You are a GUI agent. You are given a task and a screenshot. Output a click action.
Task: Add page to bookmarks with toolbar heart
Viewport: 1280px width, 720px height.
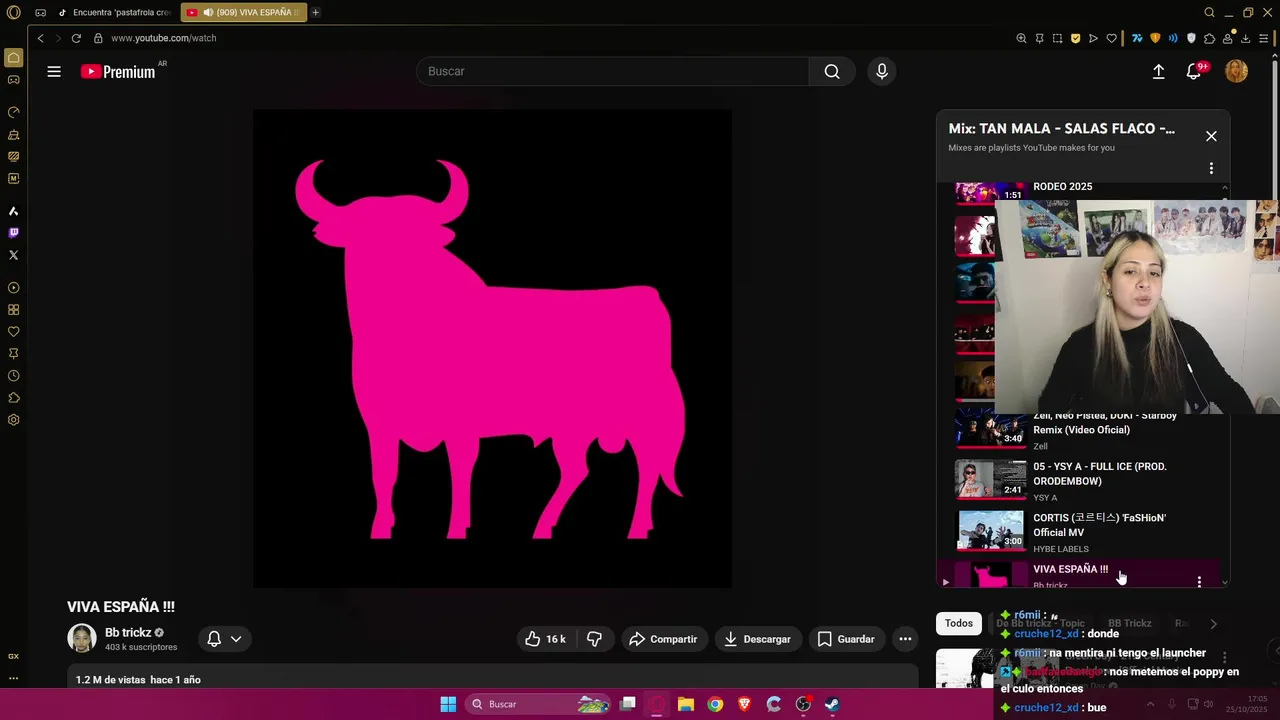point(1111,38)
